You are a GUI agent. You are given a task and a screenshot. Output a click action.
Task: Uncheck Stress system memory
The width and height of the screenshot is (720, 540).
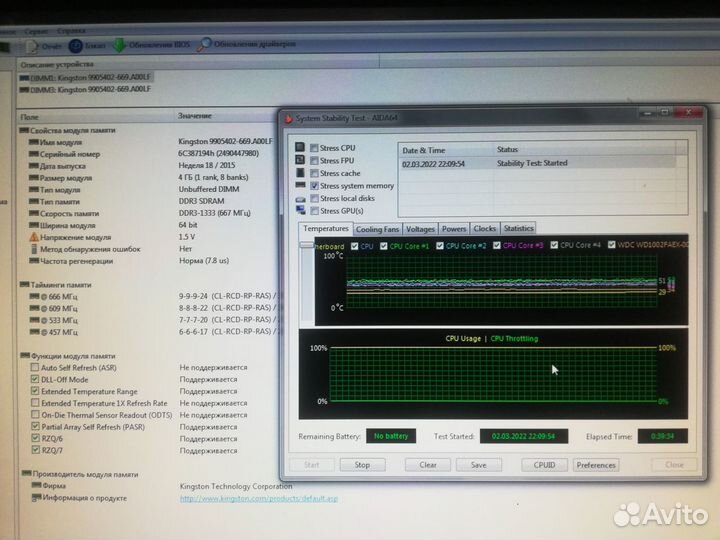(314, 186)
